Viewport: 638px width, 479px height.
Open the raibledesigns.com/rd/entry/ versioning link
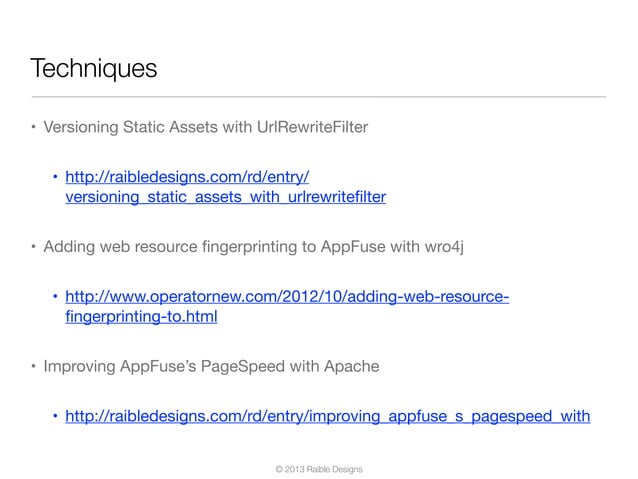click(x=194, y=178)
